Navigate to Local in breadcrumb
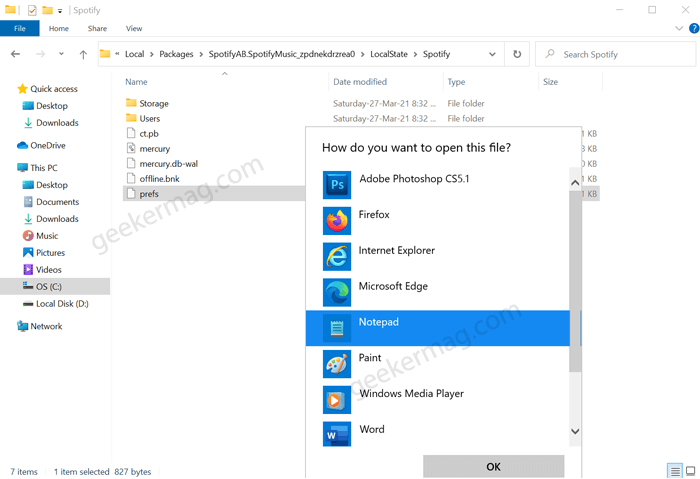Viewport: 700px width, 479px height. 134,54
